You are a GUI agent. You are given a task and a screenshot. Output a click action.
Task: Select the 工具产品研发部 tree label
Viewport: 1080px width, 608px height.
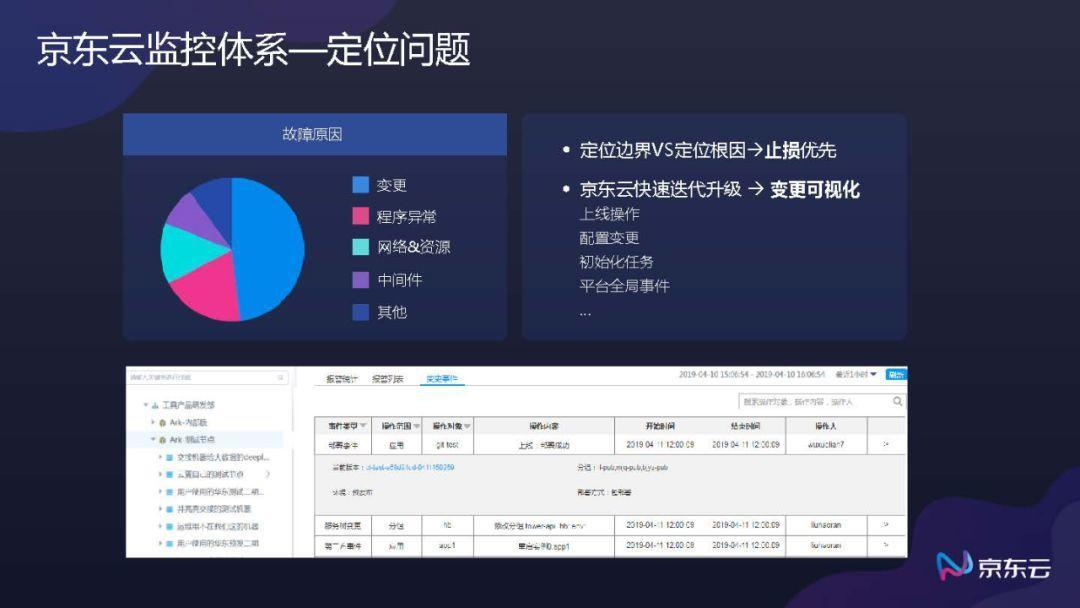189,405
